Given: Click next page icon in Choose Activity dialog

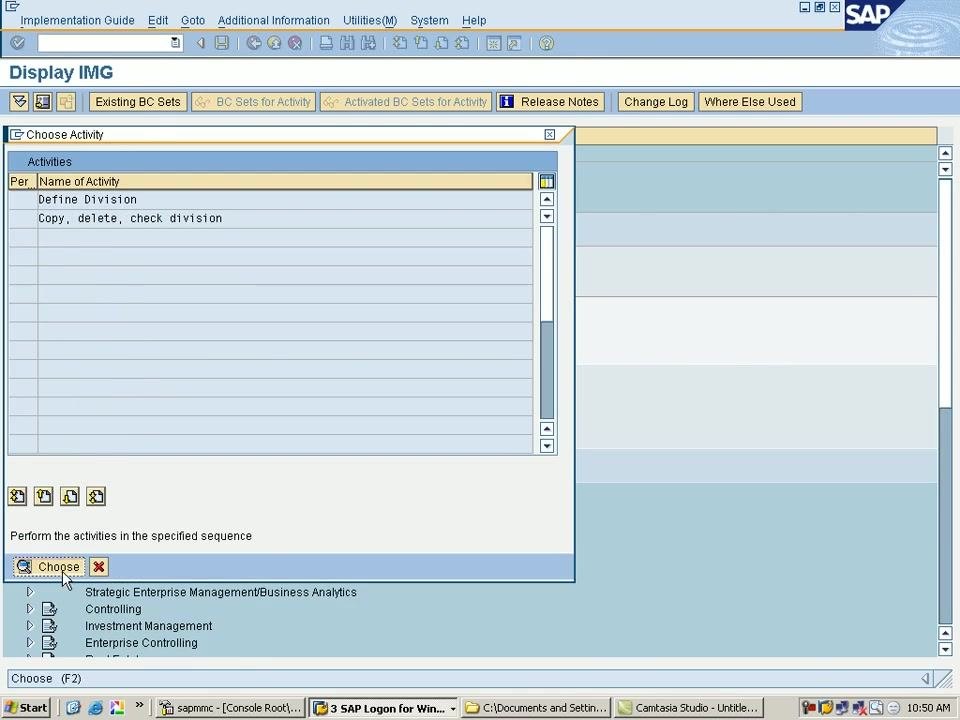Looking at the screenshot, I should point(70,496).
